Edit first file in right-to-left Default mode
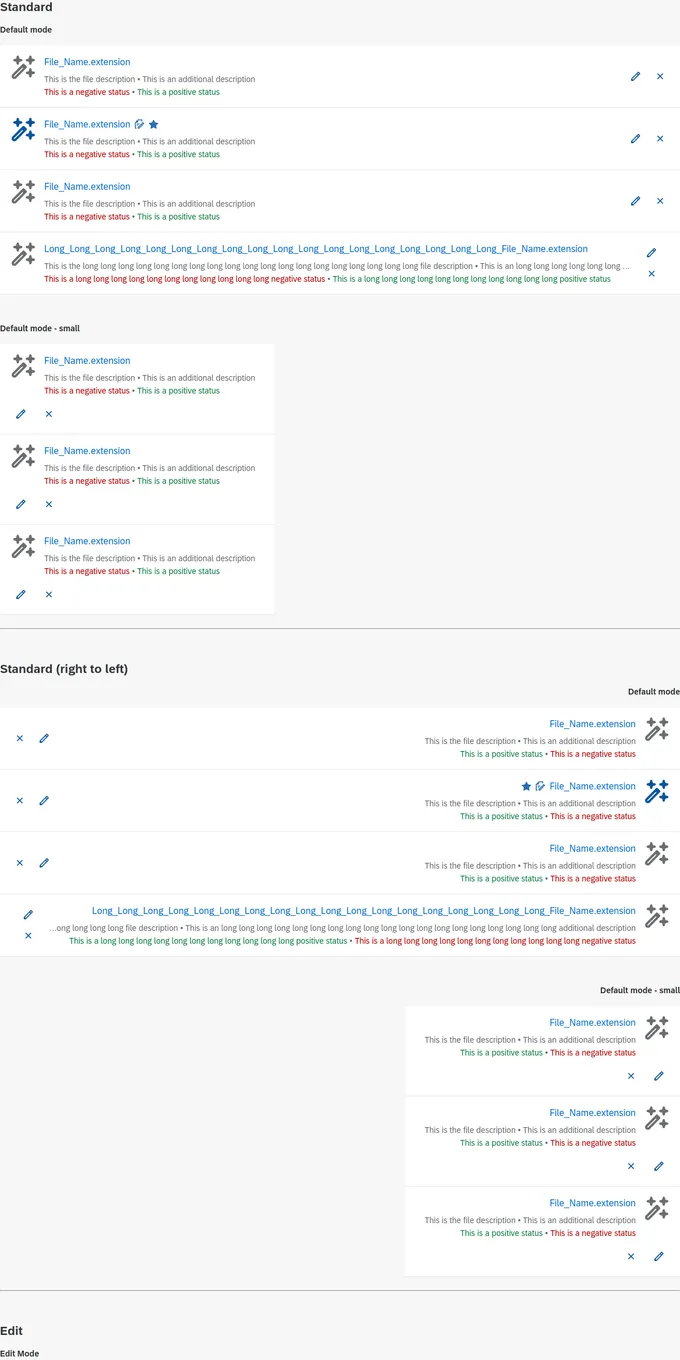Screen dimensions: 680x1360 click(x=44, y=739)
